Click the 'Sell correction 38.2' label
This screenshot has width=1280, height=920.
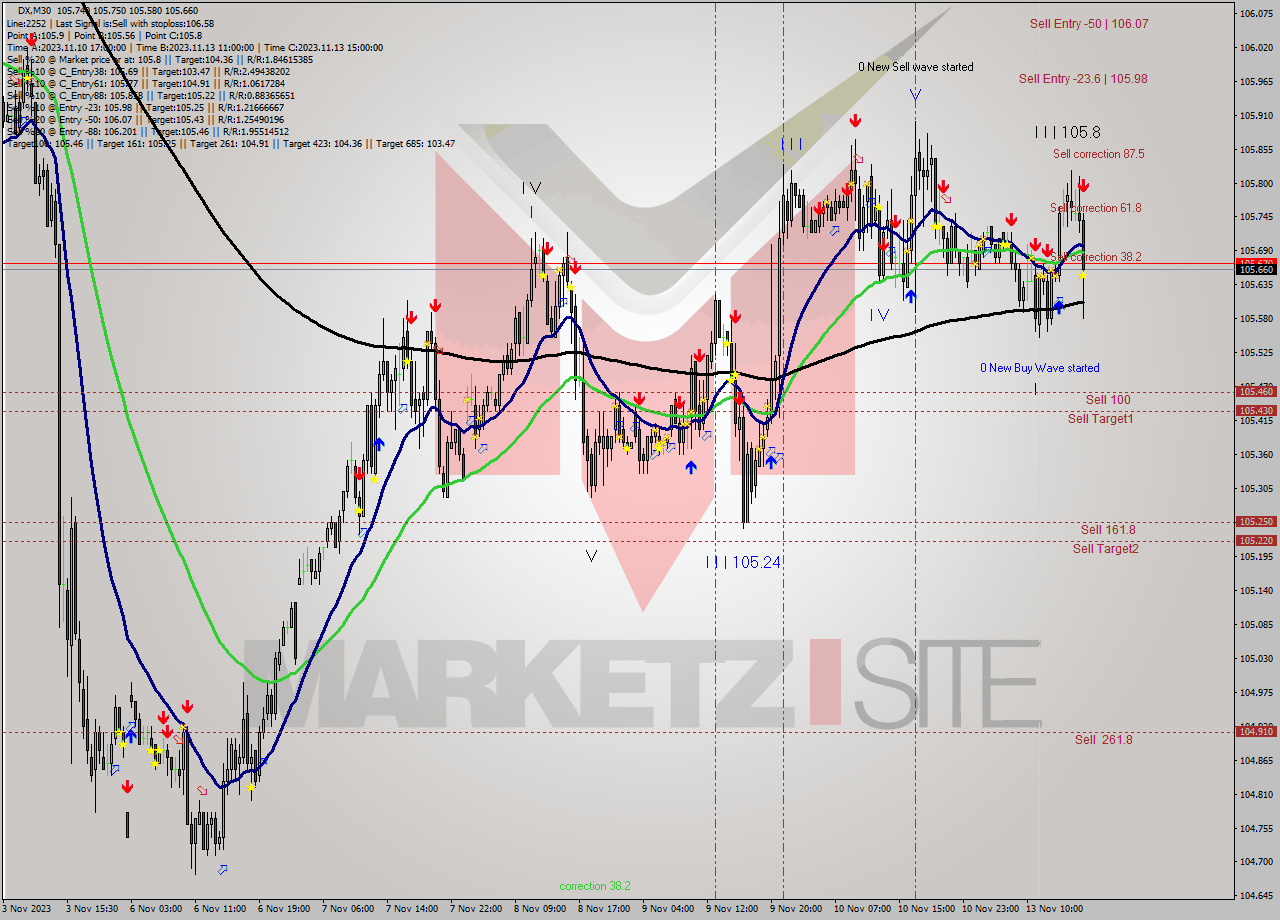1095,257
